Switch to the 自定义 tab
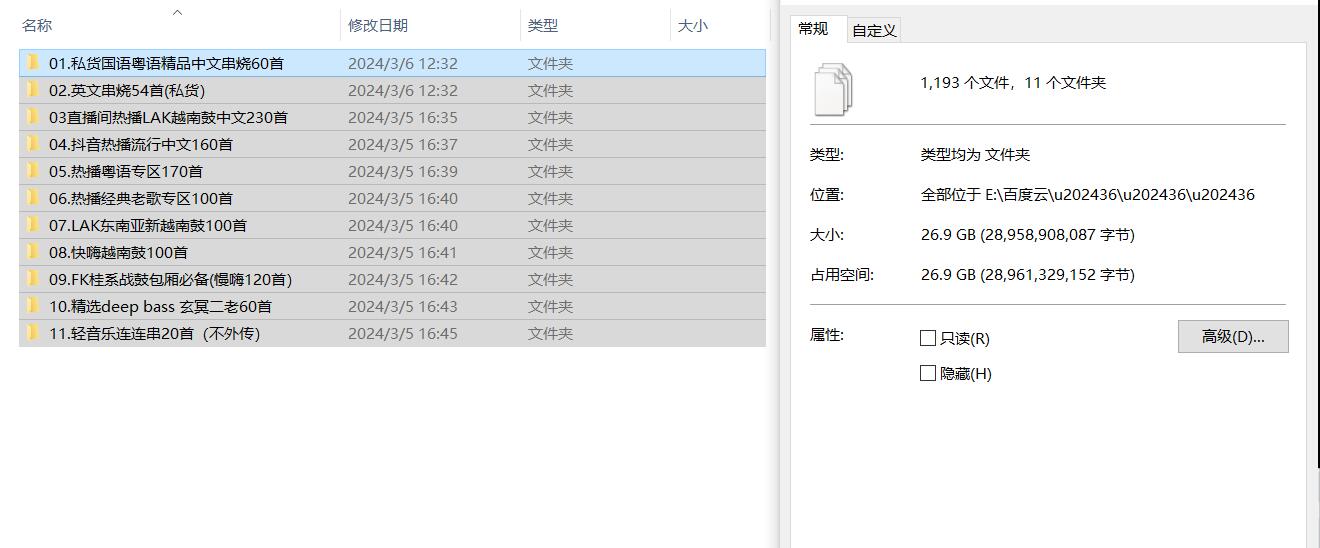This screenshot has width=1320, height=548. [874, 30]
